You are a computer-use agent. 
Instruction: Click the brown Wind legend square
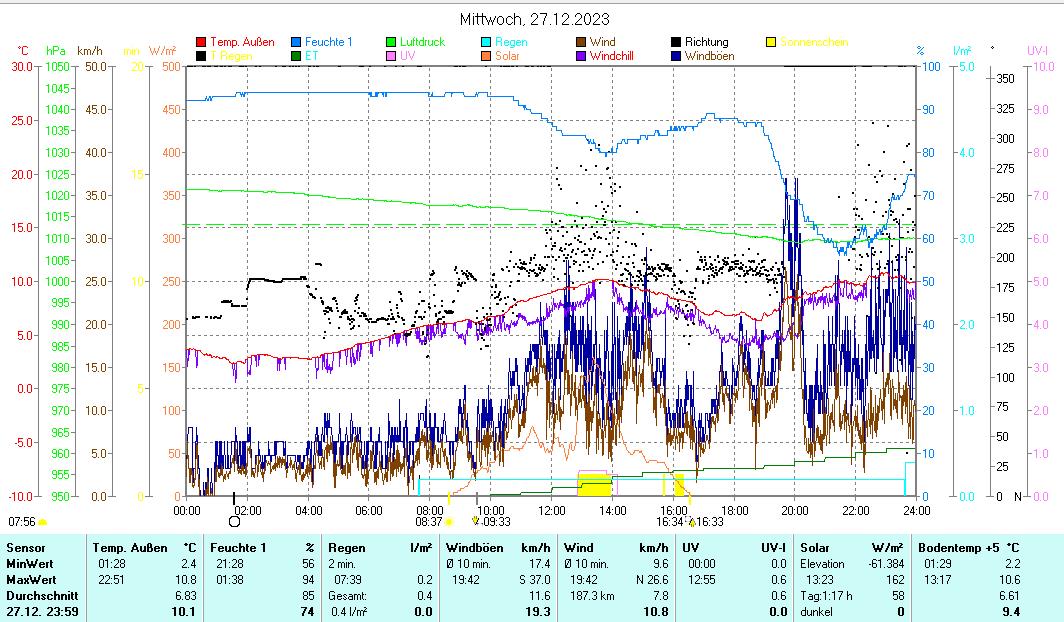581,43
